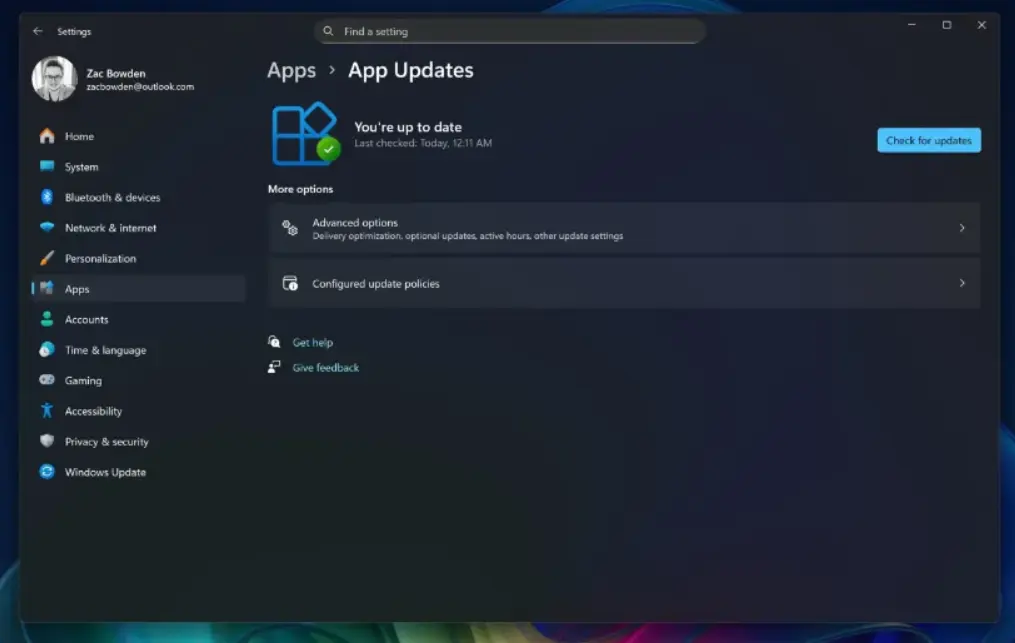
Task: Click the Home icon in sidebar
Action: click(x=46, y=136)
